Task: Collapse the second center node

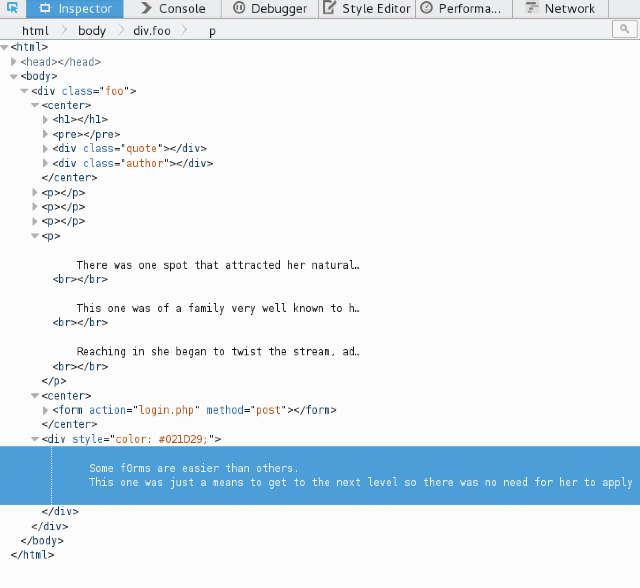Action: (35, 395)
